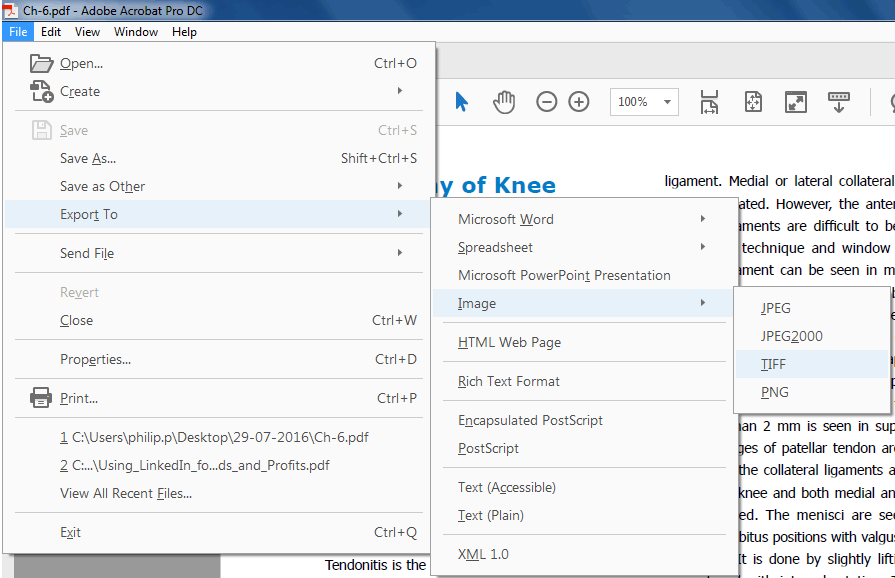Click the printer icon beside Print
This screenshot has width=895, height=578.
pyautogui.click(x=41, y=398)
